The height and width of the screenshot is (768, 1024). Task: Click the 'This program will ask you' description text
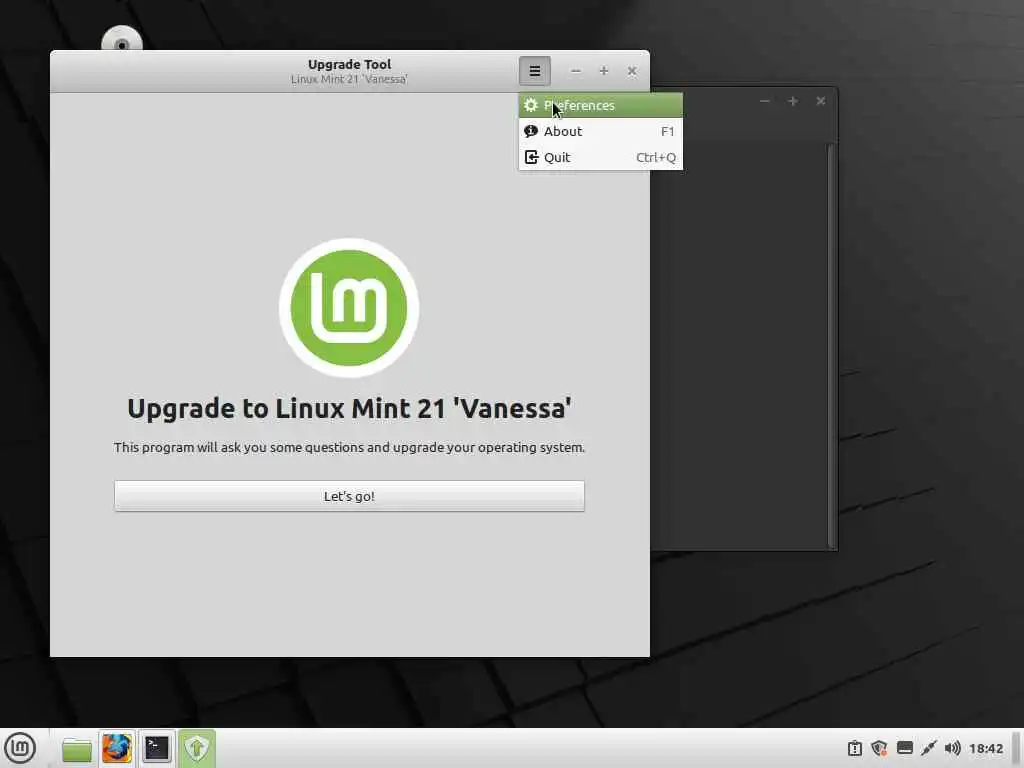pos(349,448)
